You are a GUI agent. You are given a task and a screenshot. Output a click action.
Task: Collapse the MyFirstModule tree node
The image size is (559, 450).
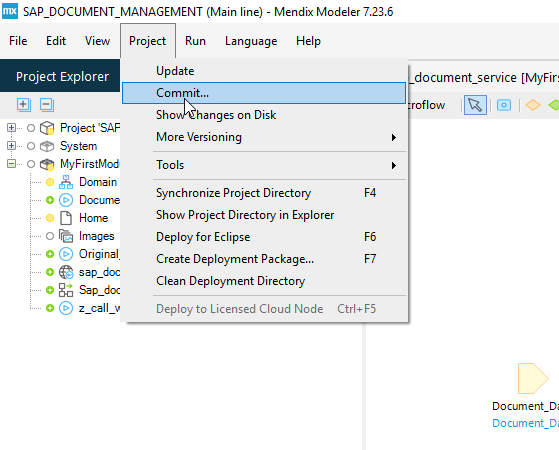click(11, 164)
